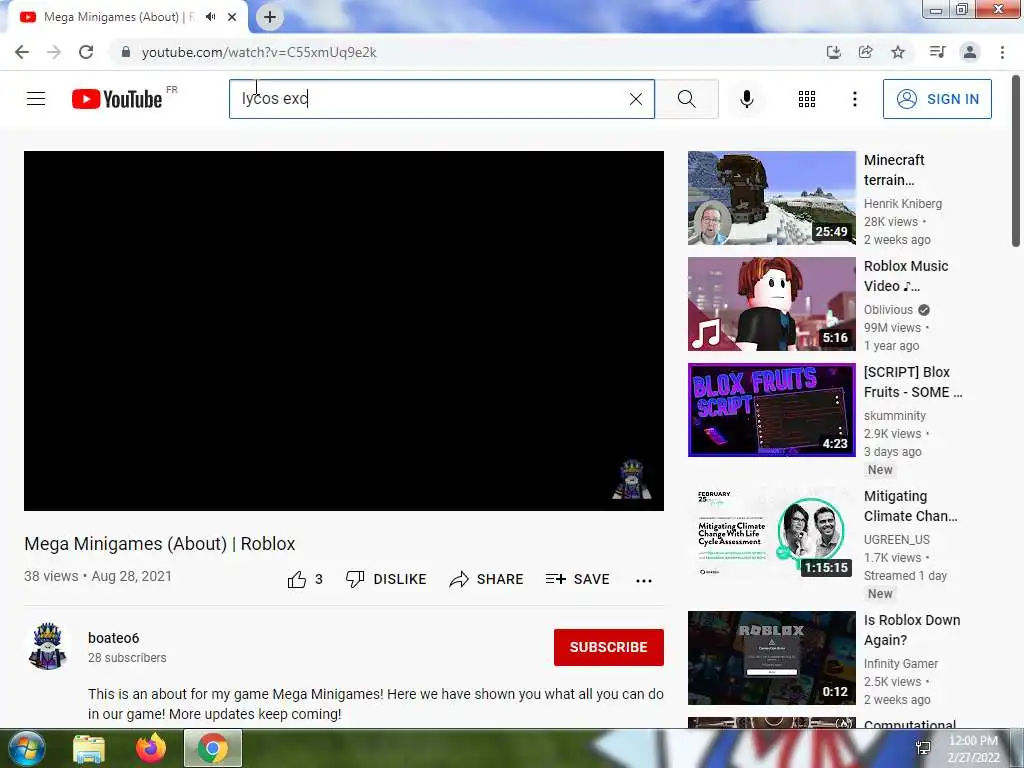Image resolution: width=1024 pixels, height=768 pixels.
Task: Open YouTube settings three-dot menu
Action: [854, 99]
